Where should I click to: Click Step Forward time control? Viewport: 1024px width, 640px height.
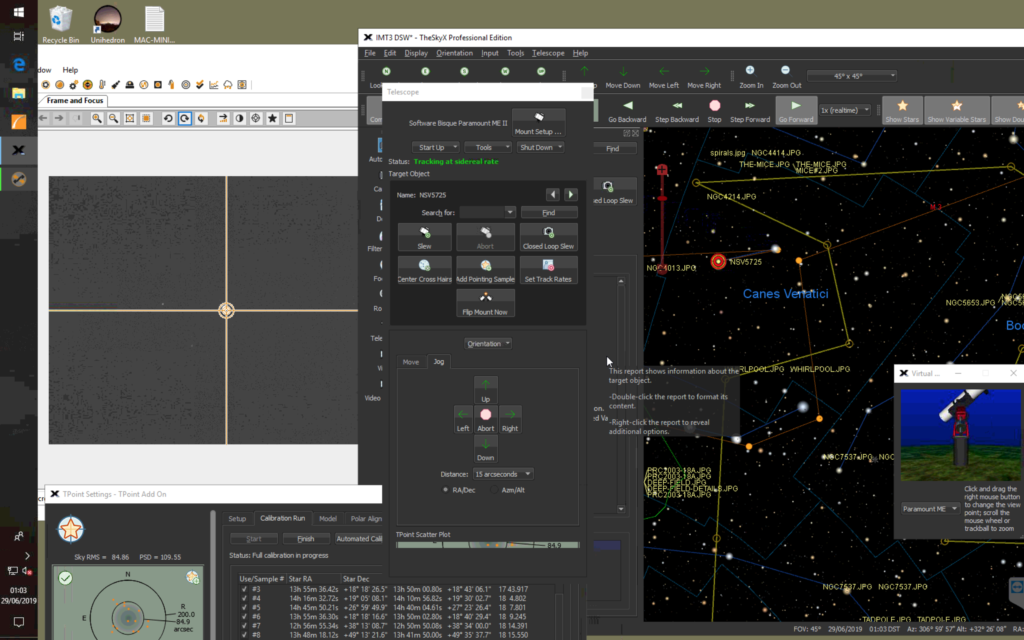(x=750, y=110)
